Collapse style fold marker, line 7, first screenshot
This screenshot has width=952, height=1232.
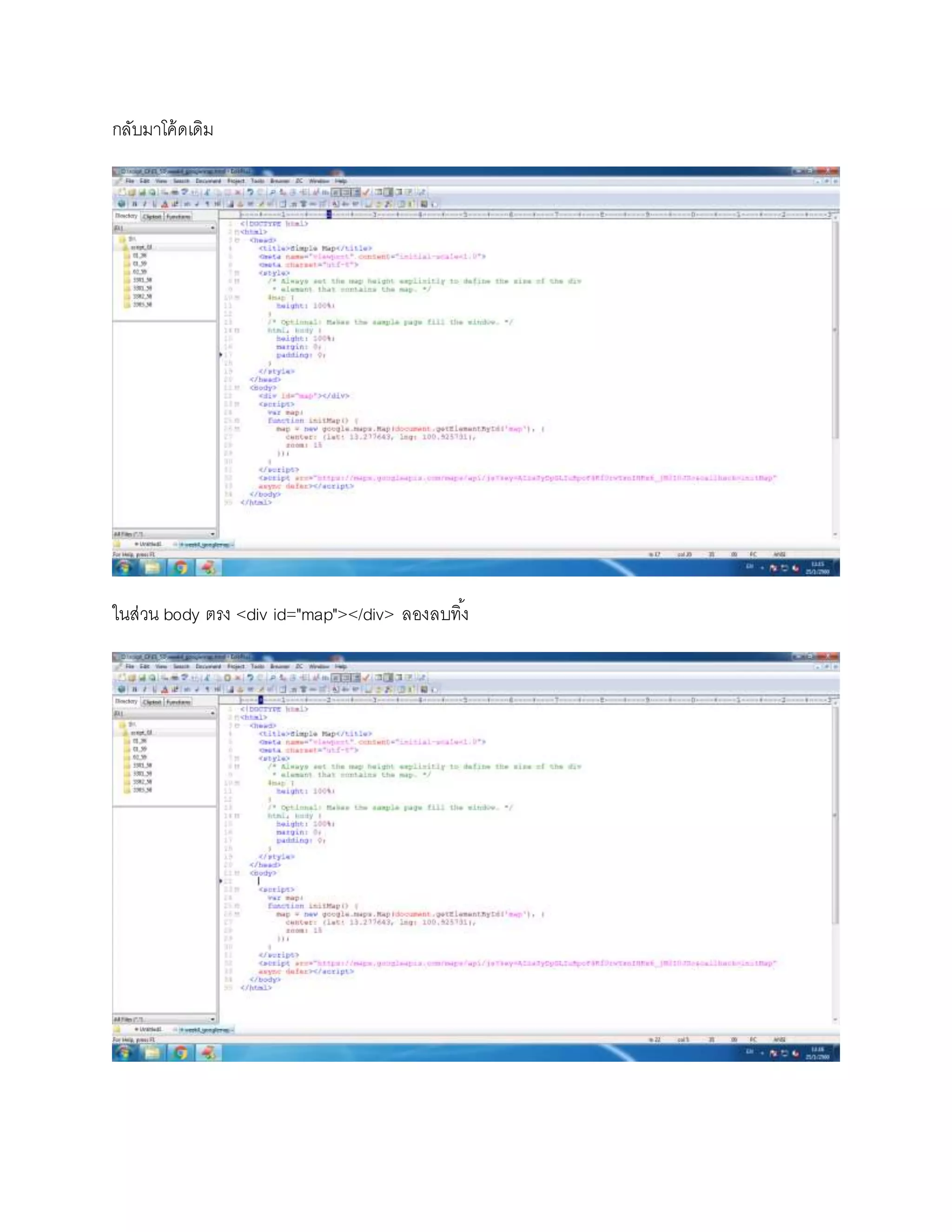click(237, 273)
